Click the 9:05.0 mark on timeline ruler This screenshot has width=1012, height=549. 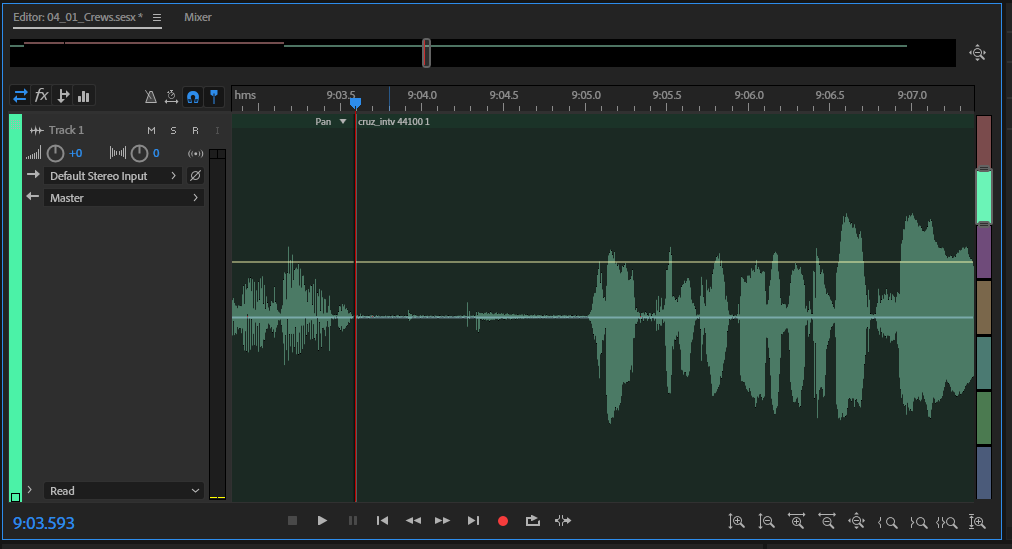pyautogui.click(x=586, y=95)
